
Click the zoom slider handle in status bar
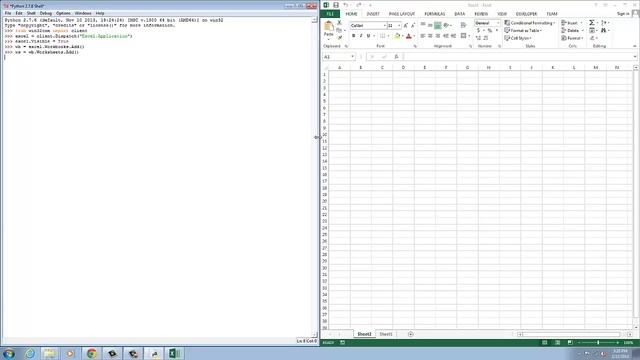[598, 342]
